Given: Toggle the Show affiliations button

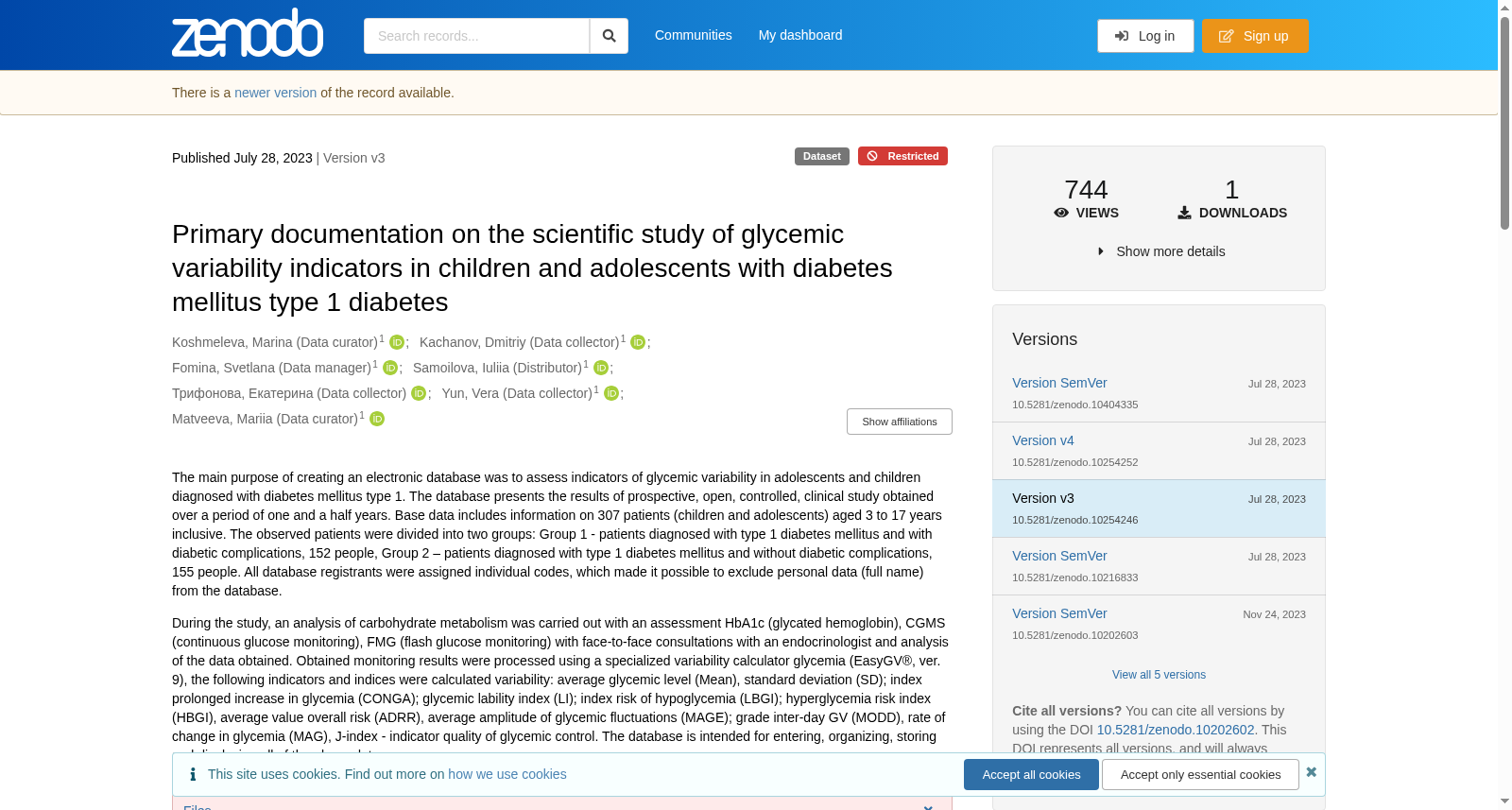Looking at the screenshot, I should [x=900, y=422].
